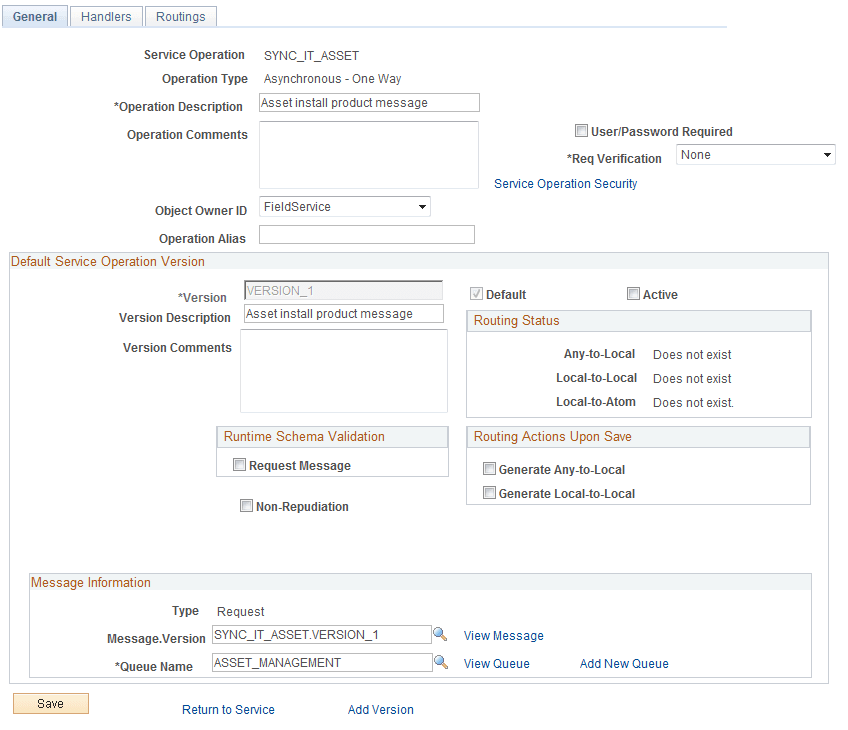Click inside the Operation Alias field
Screen dimensions: 848x730
366,234
